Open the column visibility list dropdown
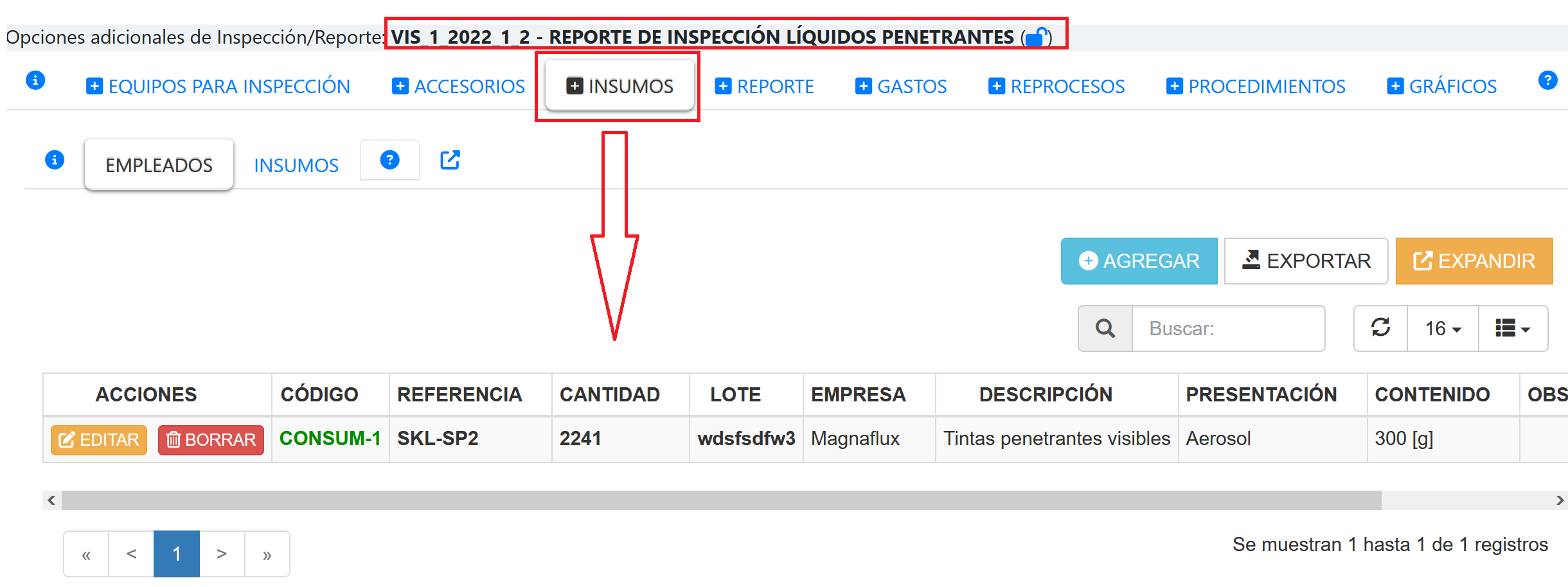Image resolution: width=1568 pixels, height=587 pixels. (1513, 329)
